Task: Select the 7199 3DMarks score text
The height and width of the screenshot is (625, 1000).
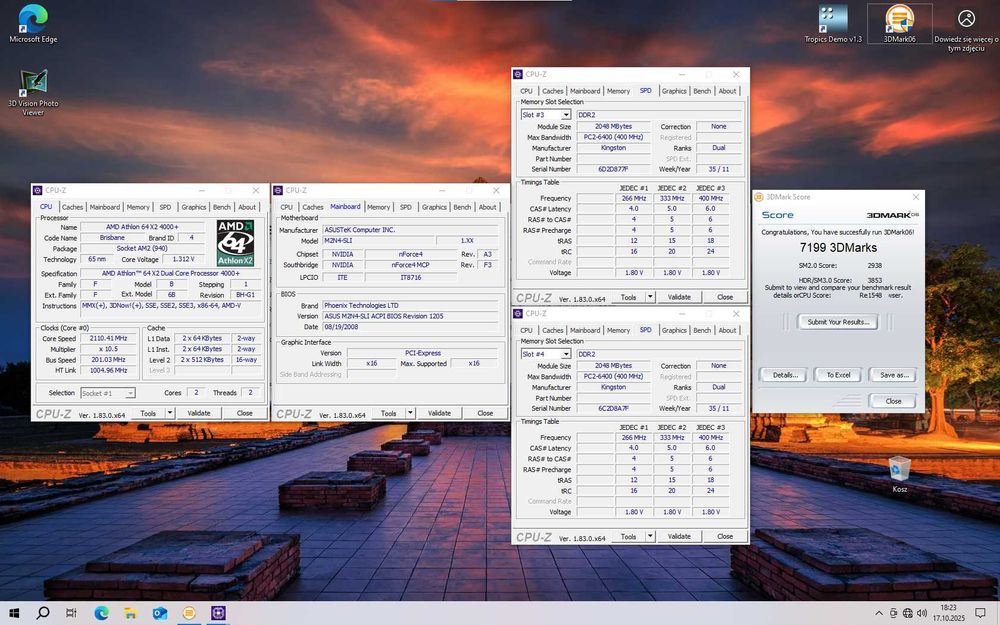Action: click(838, 247)
